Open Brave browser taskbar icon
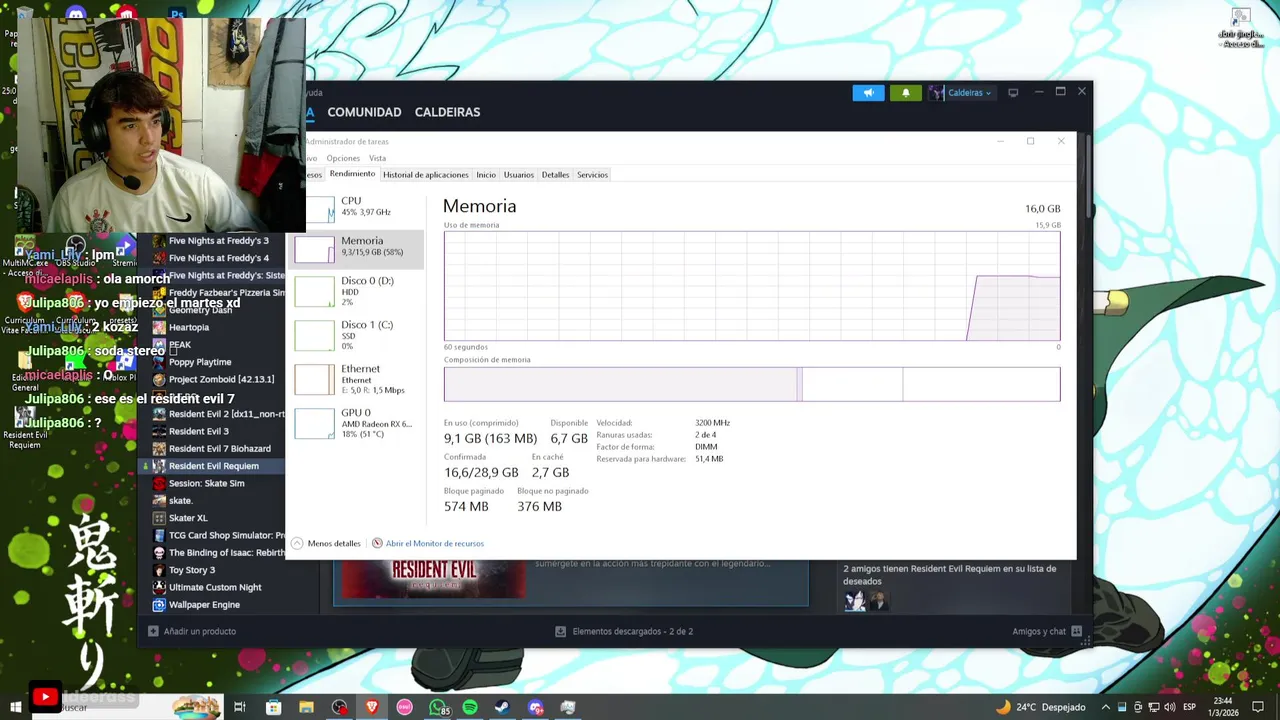1280x720 pixels. coord(372,707)
